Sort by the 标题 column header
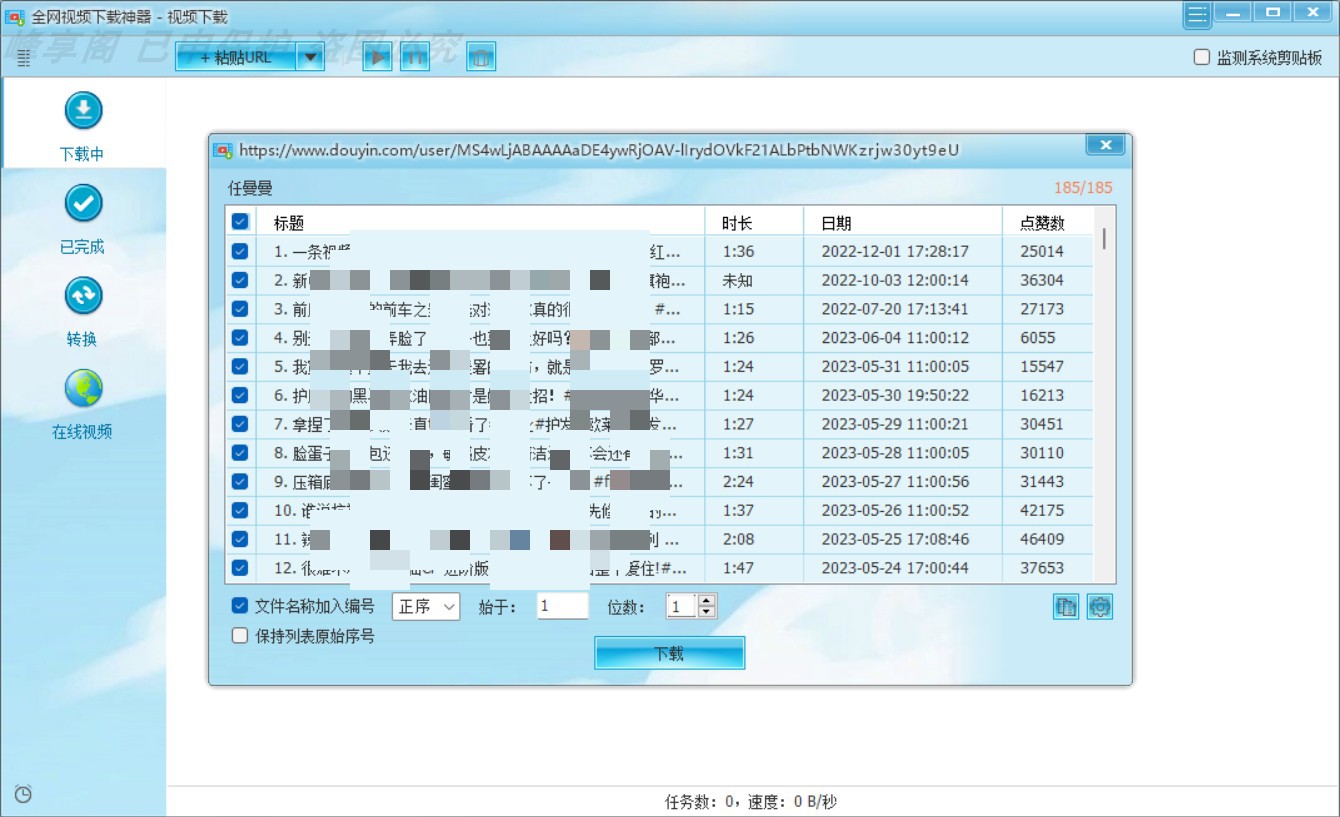This screenshot has height=817, width=1340. pos(481,223)
